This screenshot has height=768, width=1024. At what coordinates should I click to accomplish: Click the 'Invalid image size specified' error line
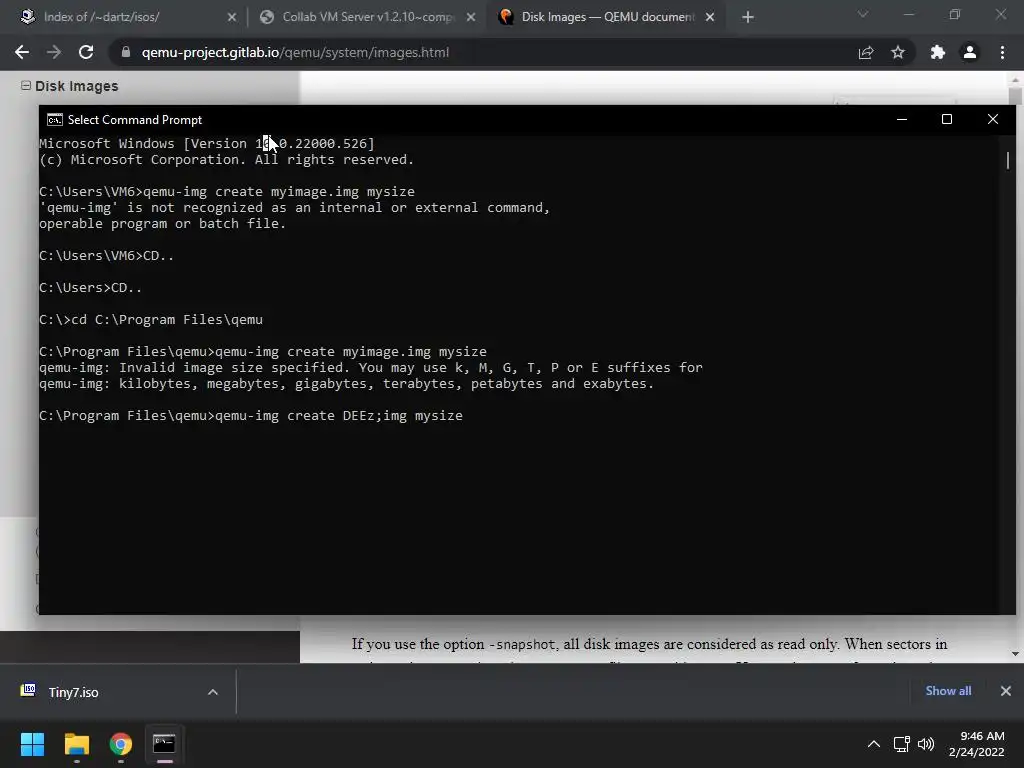pos(371,368)
